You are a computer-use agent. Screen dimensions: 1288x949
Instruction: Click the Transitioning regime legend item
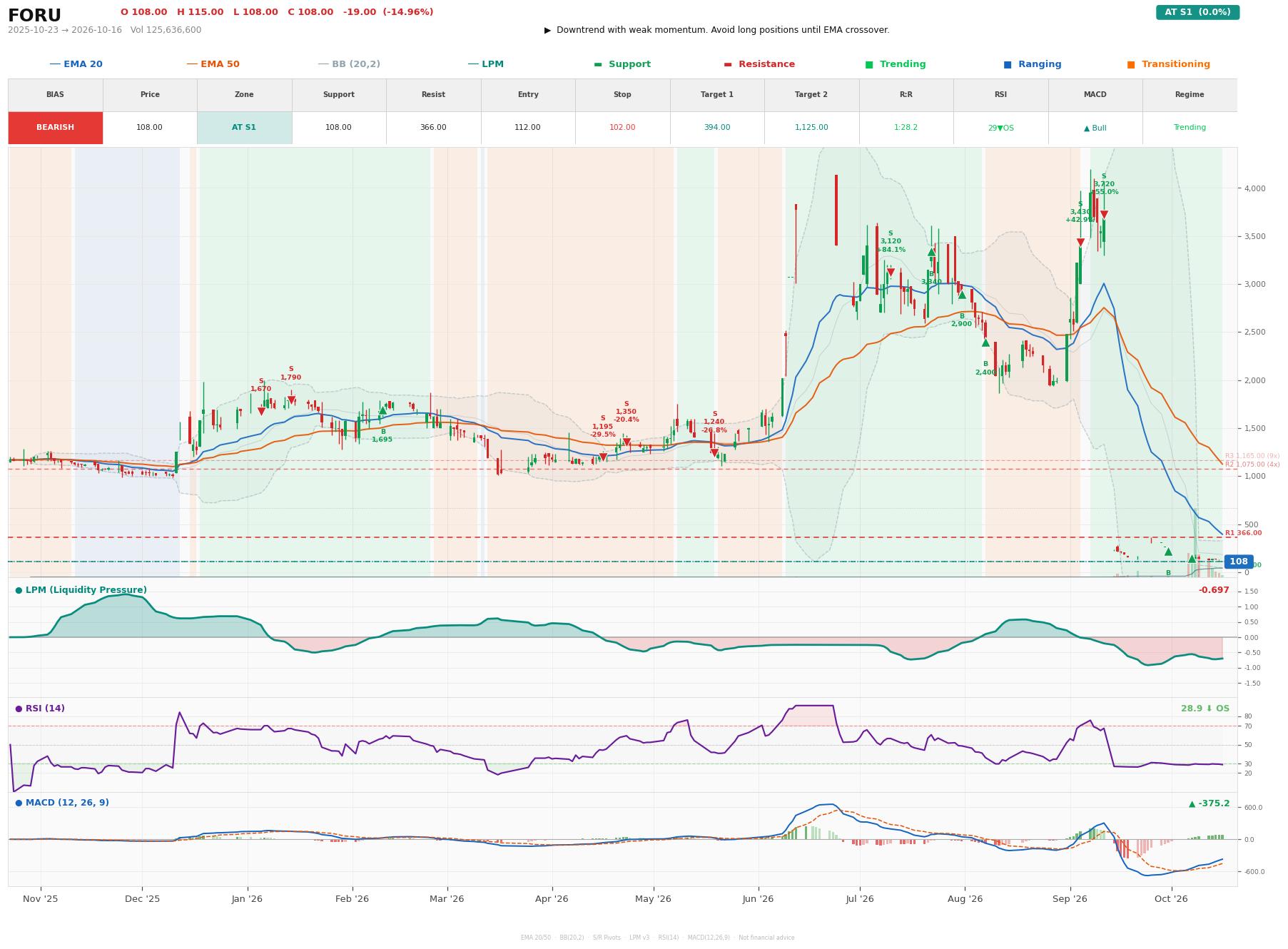(x=1169, y=64)
